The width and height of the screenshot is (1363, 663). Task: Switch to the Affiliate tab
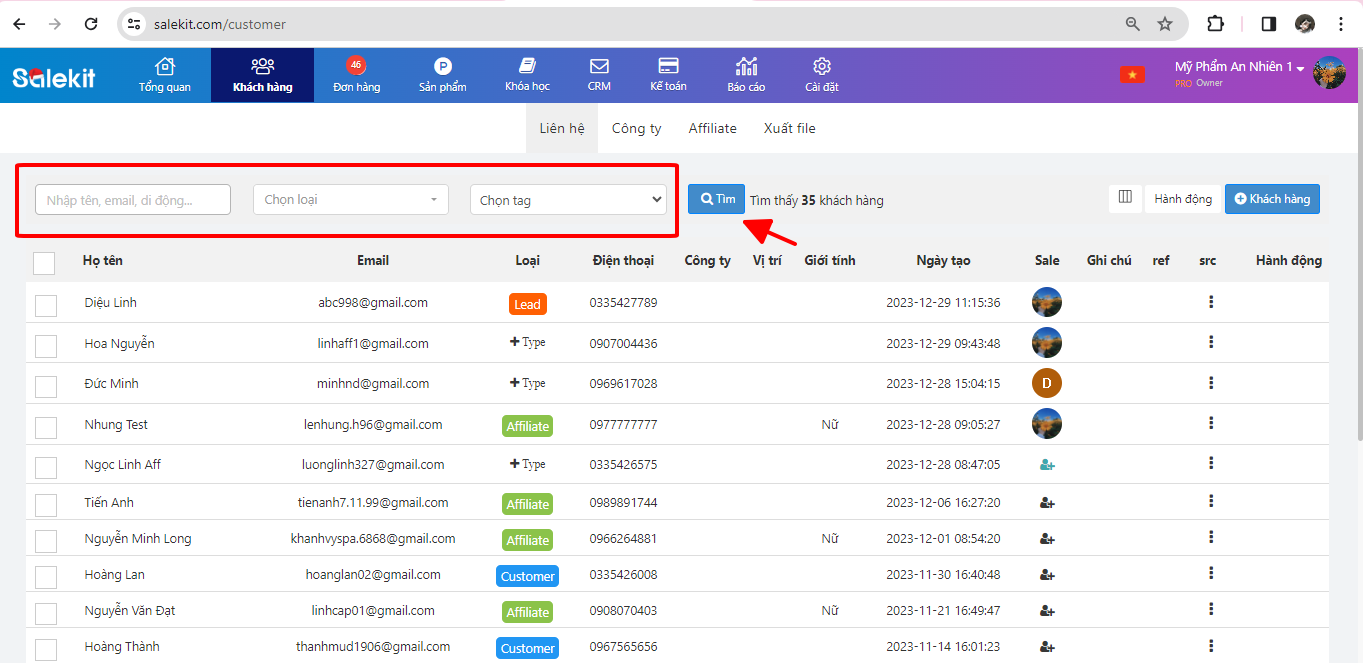pos(712,129)
